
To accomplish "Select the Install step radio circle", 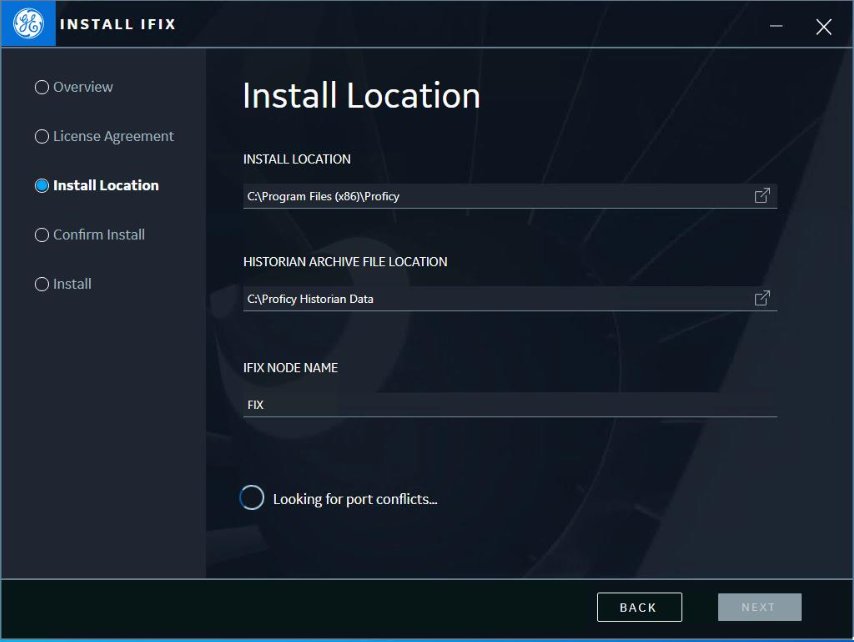I will pyautogui.click(x=42, y=284).
